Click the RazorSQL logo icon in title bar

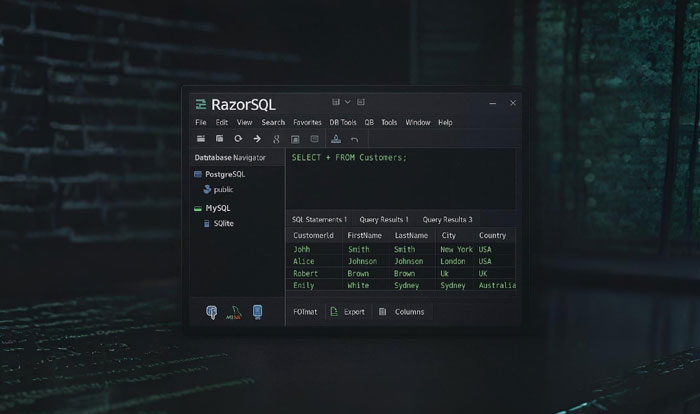201,105
